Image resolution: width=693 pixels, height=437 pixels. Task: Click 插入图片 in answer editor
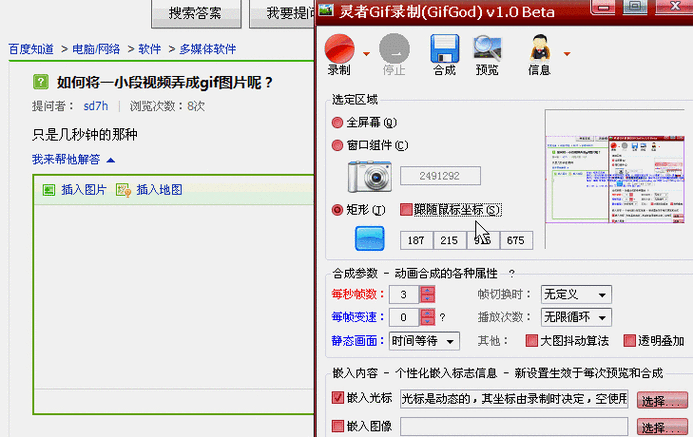coord(75,190)
